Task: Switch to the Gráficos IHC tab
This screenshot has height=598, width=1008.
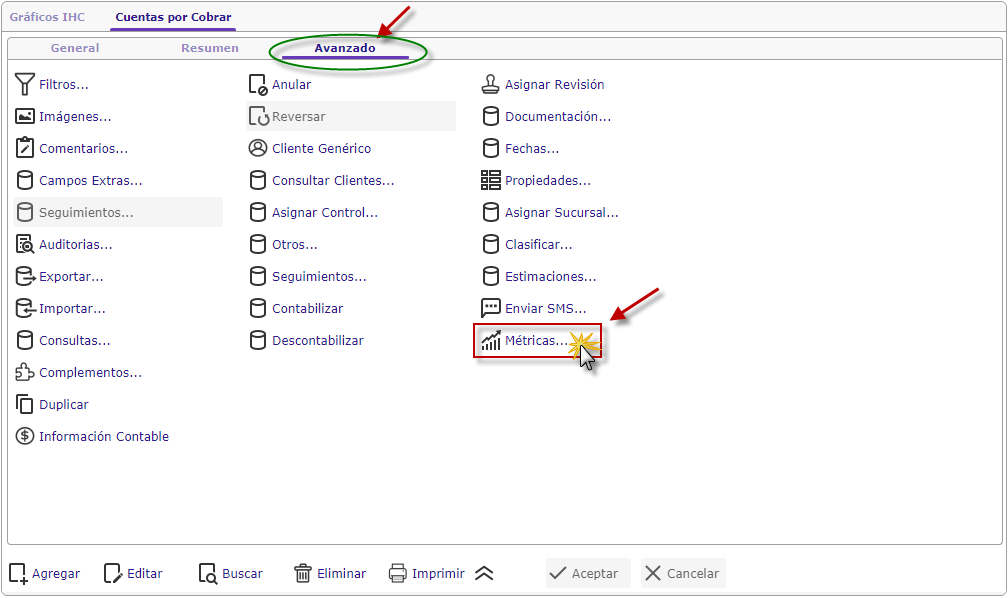Action: click(x=47, y=17)
